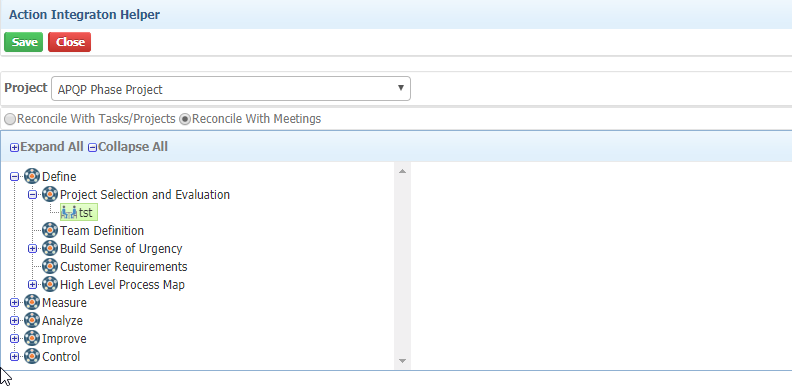Click the Define phase icon

[32, 177]
